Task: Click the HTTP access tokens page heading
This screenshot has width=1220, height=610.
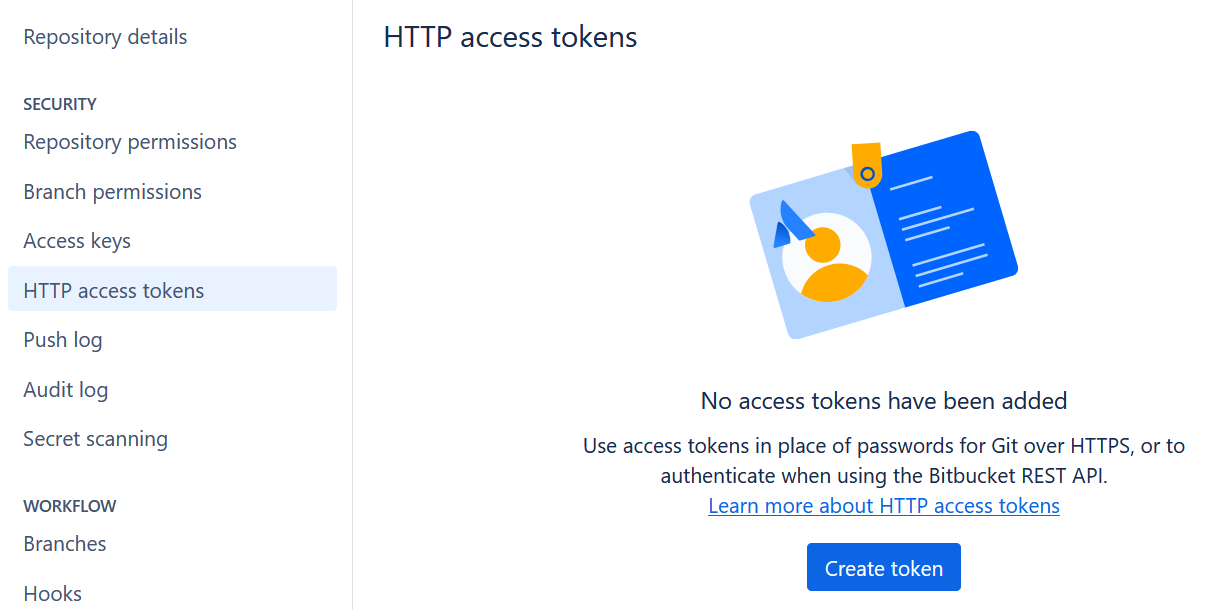Action: coord(510,37)
